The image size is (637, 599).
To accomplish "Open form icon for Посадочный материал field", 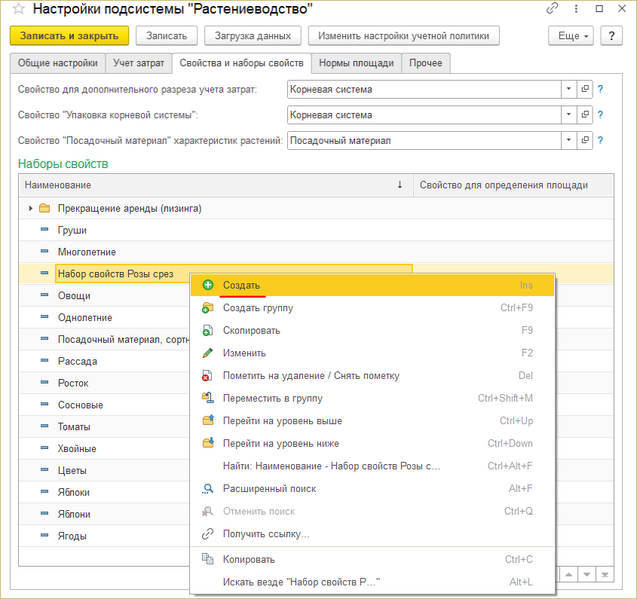I will [x=585, y=140].
